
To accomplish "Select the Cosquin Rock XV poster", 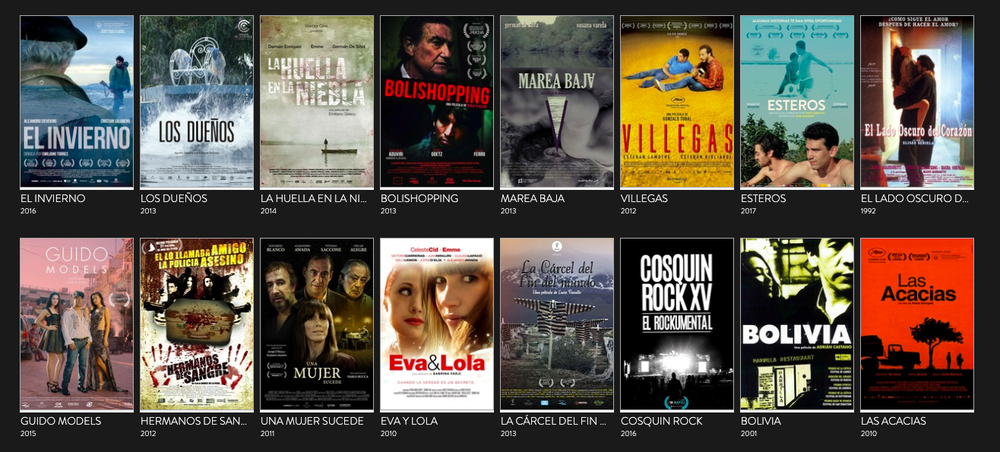I will [677, 324].
